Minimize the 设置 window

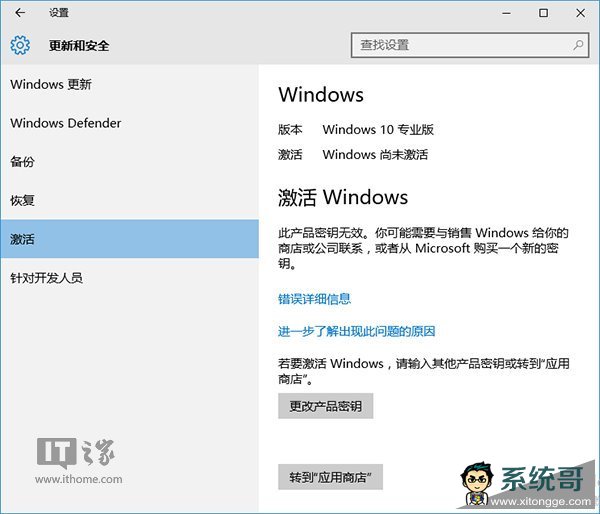coord(507,13)
